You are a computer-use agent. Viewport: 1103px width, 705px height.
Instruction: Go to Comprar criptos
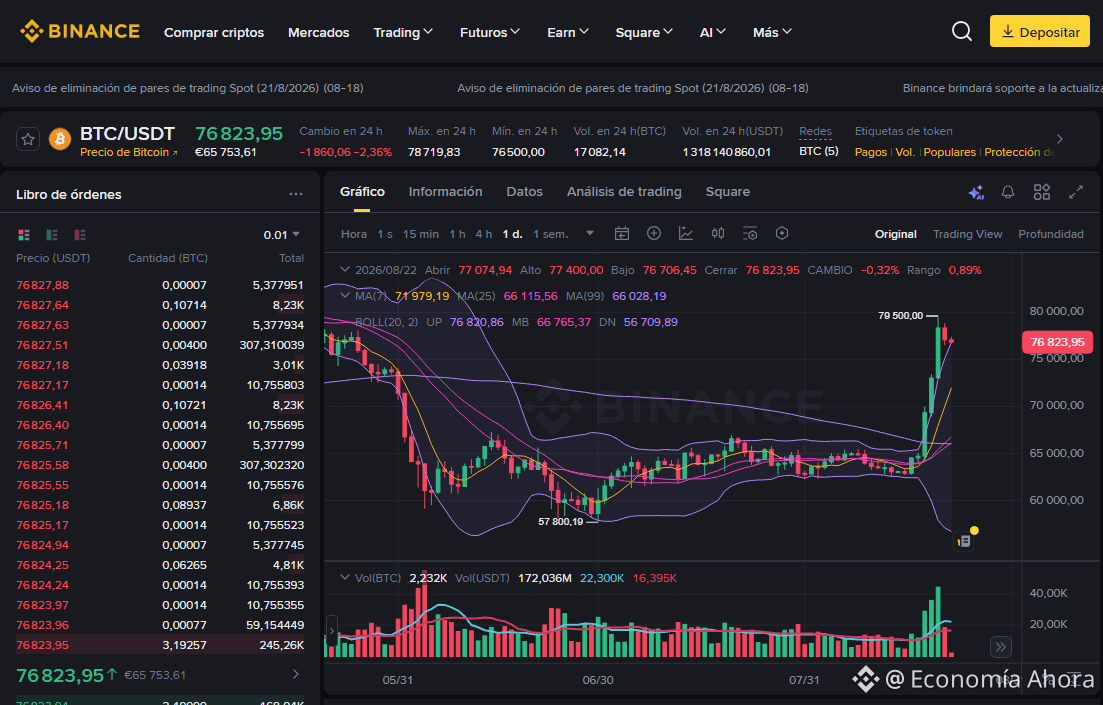point(214,32)
